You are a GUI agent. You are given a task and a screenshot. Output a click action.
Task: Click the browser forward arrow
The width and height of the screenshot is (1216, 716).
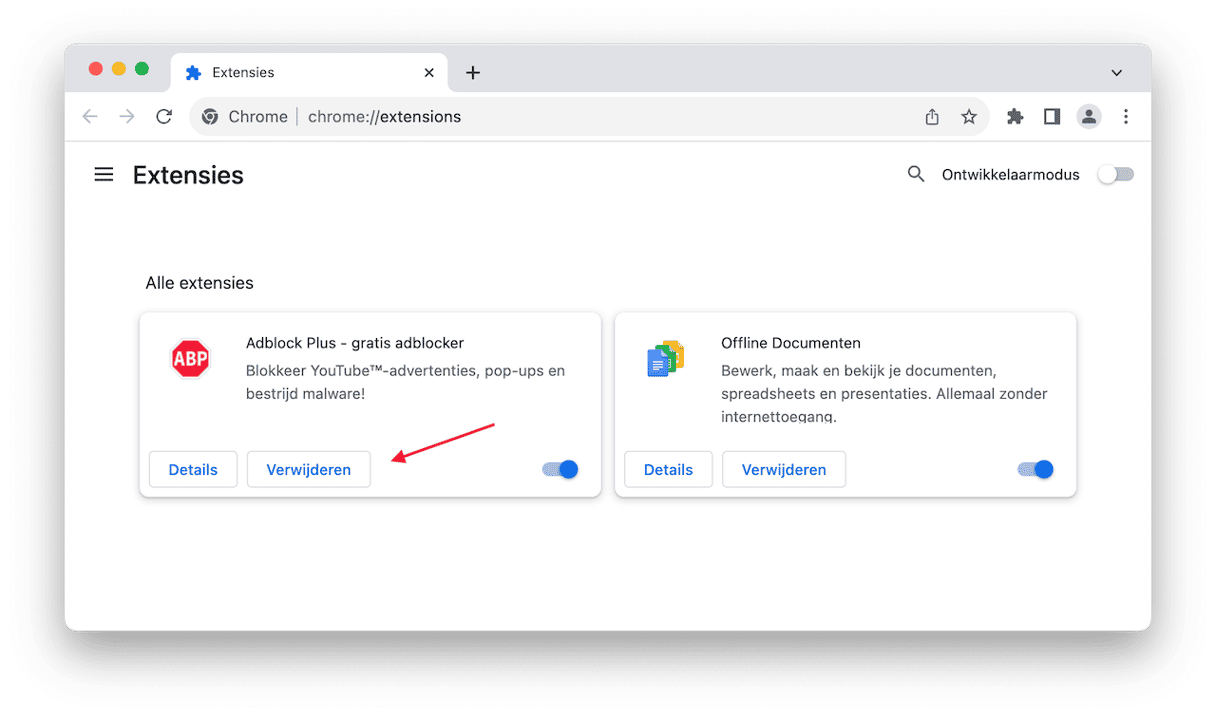(127, 117)
